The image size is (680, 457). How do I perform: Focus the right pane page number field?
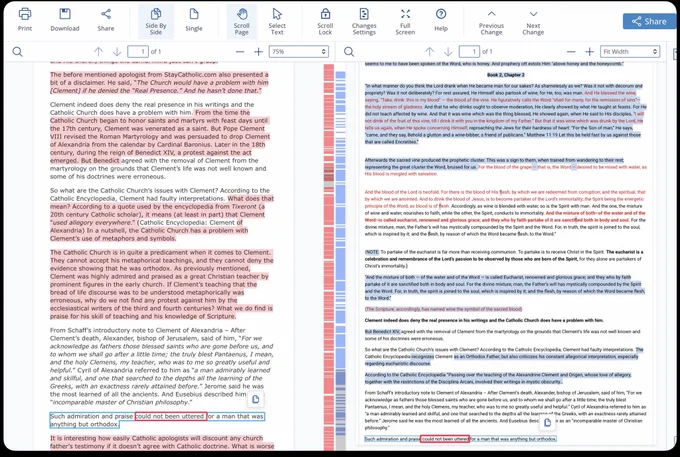[469, 52]
